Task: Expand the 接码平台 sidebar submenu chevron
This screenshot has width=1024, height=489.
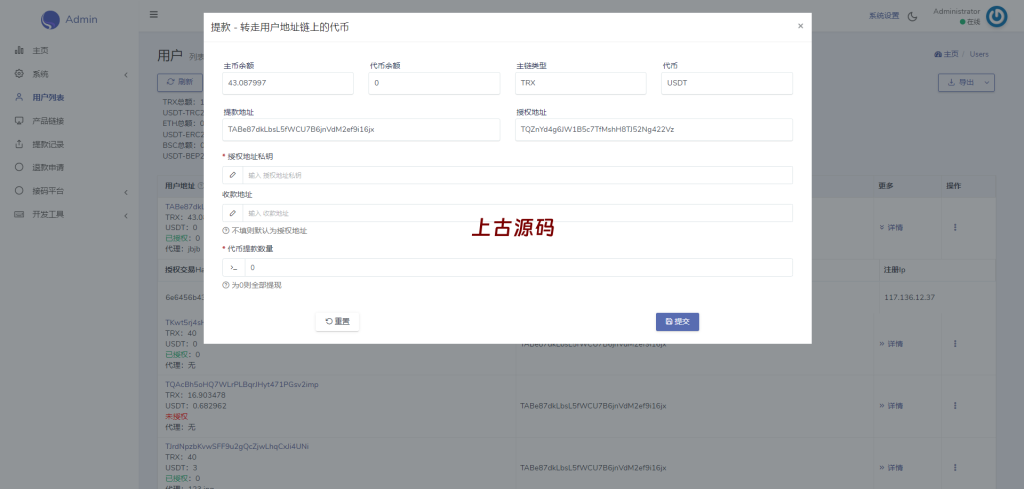Action: (x=125, y=192)
